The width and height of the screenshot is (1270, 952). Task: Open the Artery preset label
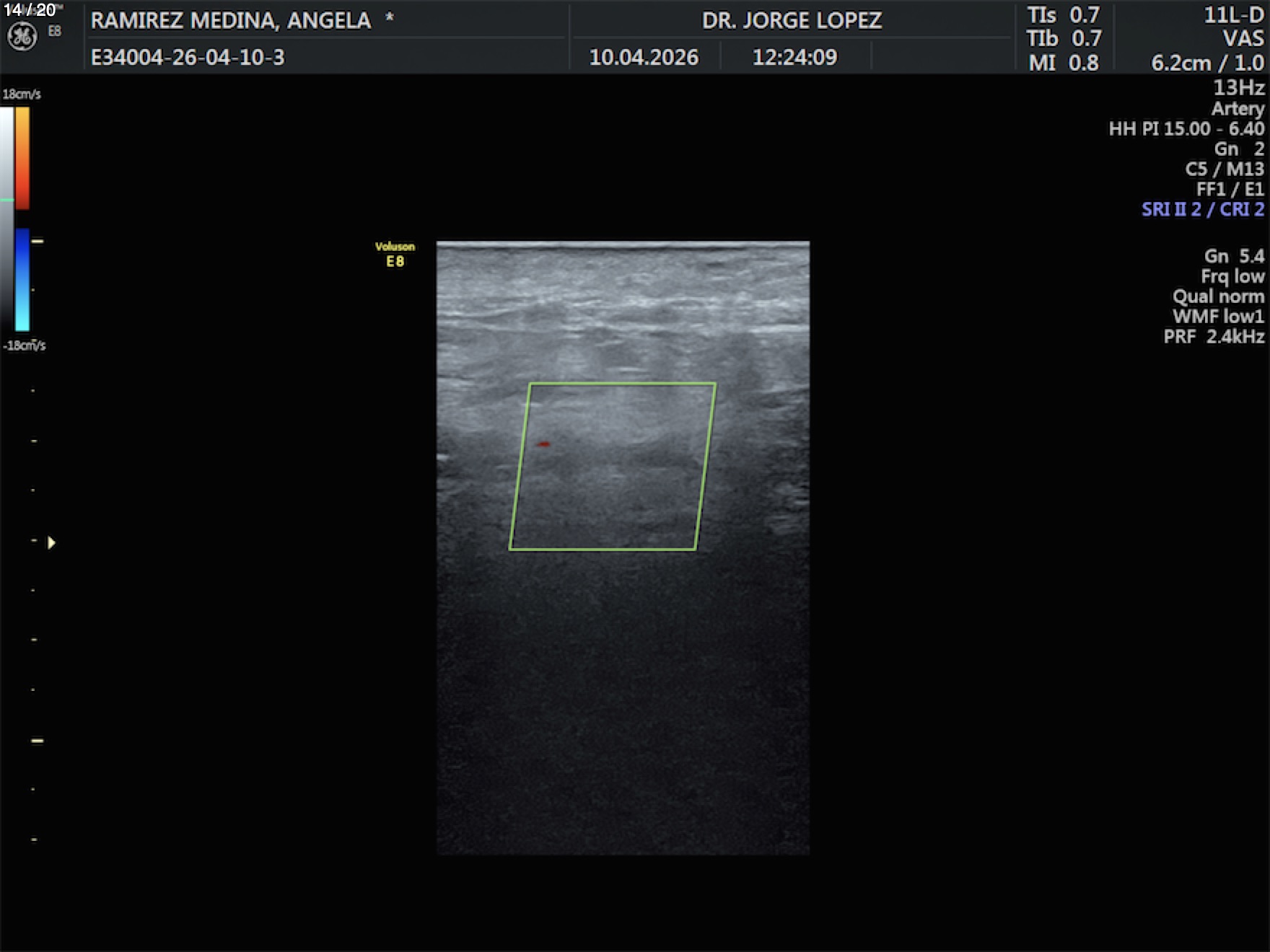pos(1238,109)
